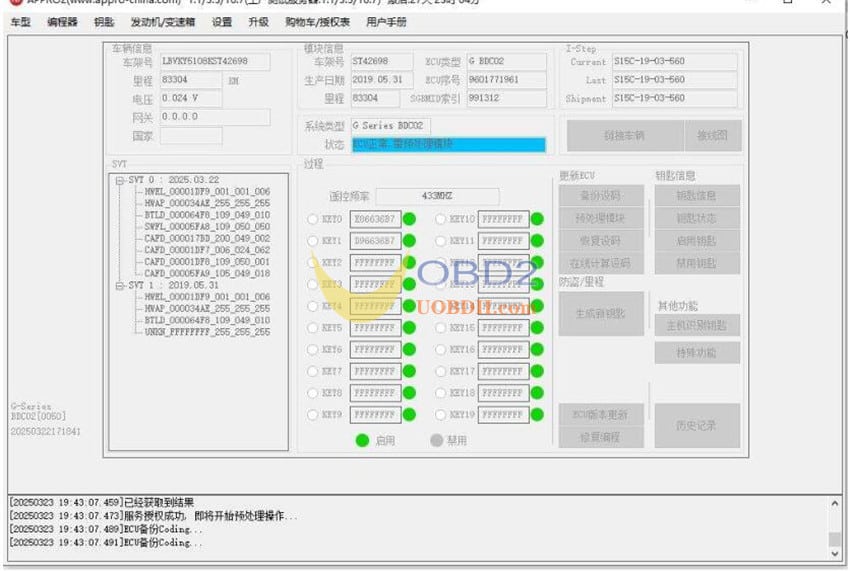The height and width of the screenshot is (571, 850).
Task: Select UNBN_FFFFFFFF_255_255_255 tree row
Action: tap(207, 332)
